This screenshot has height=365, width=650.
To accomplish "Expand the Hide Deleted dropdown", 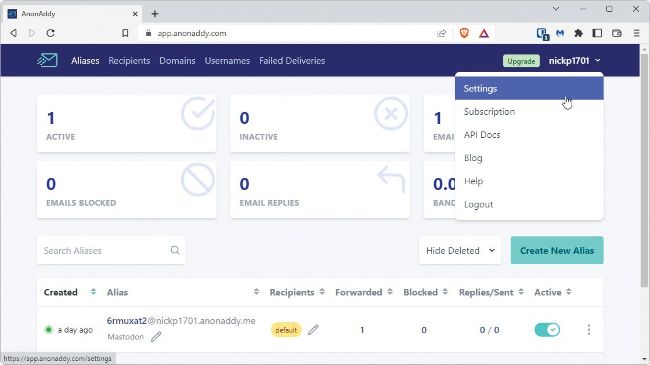I will click(460, 251).
